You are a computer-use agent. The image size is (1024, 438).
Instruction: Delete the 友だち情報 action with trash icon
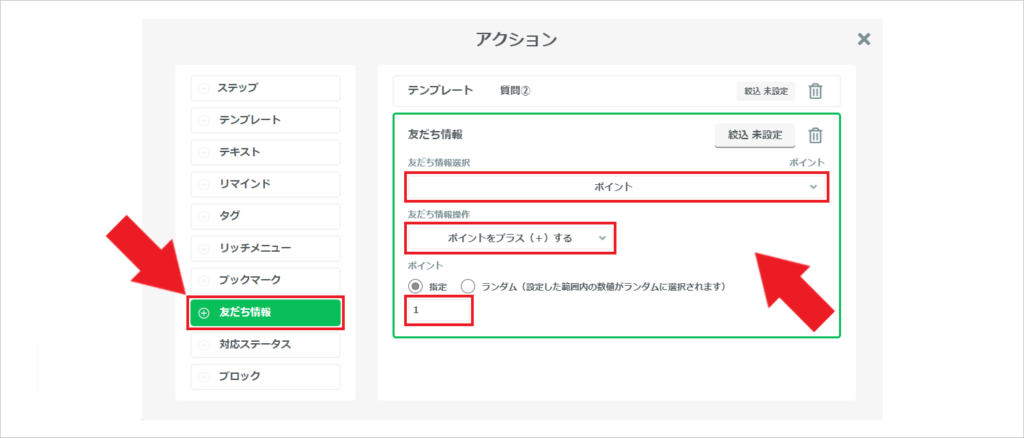815,136
